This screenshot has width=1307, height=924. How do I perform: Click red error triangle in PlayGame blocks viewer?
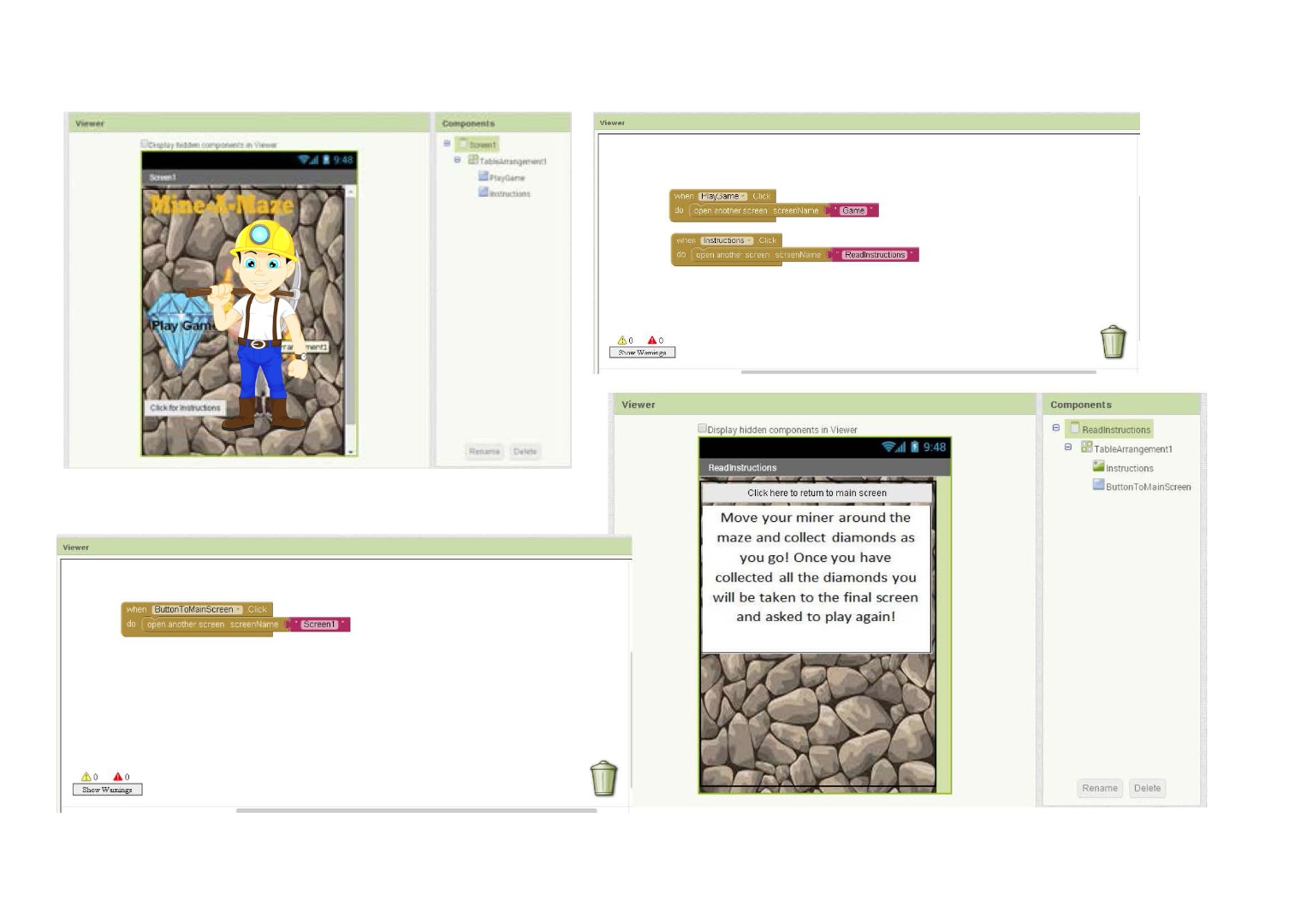coord(651,341)
